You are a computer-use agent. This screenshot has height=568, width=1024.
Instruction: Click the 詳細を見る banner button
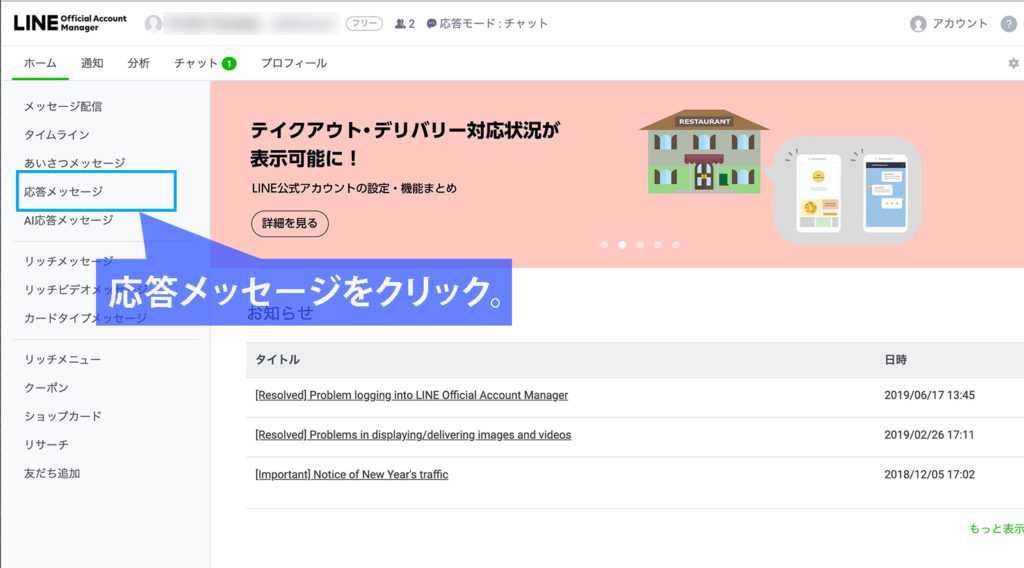(x=290, y=223)
